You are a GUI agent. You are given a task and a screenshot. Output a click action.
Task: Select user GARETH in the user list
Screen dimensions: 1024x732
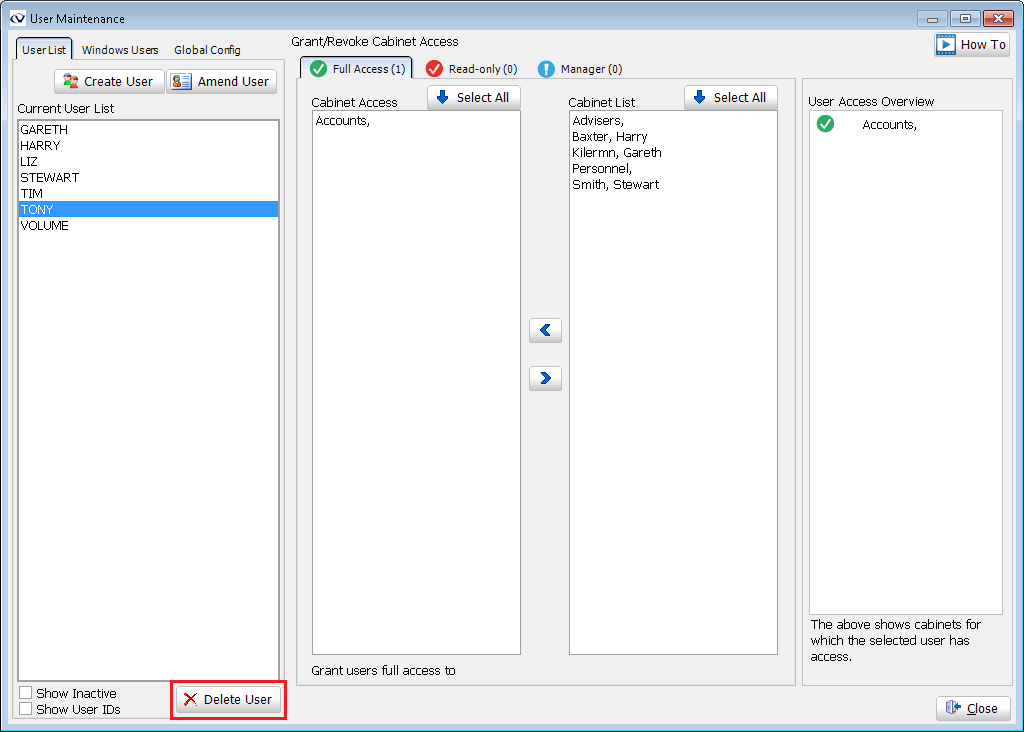click(x=148, y=129)
